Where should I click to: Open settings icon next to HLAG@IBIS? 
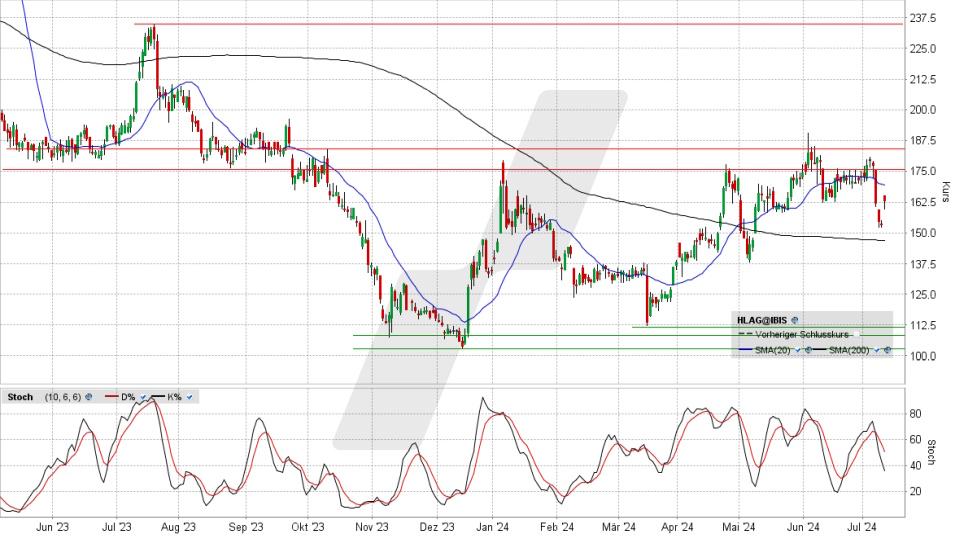click(x=795, y=320)
